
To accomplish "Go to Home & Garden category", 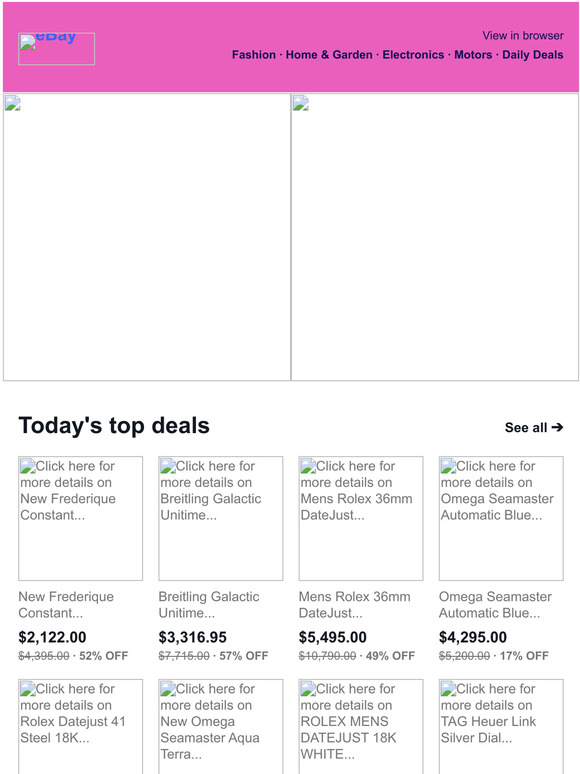I will (329, 55).
